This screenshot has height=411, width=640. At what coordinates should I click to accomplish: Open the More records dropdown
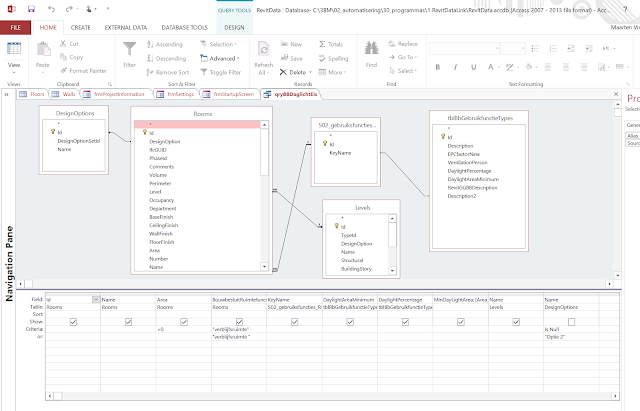[x=332, y=72]
